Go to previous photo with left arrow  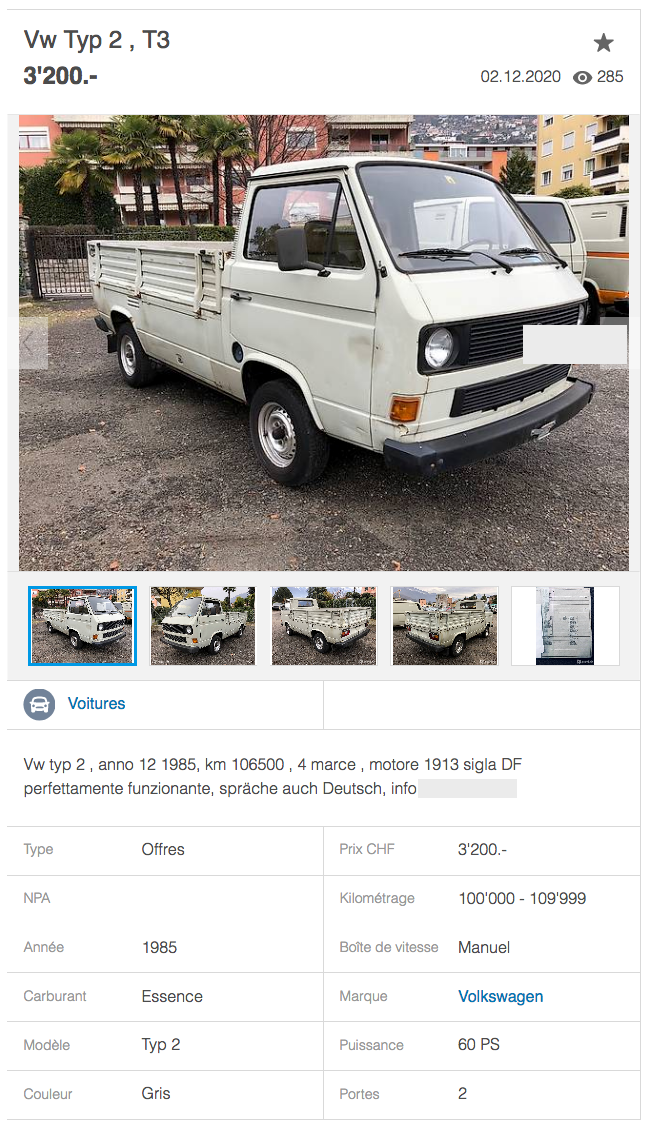[x=33, y=343]
